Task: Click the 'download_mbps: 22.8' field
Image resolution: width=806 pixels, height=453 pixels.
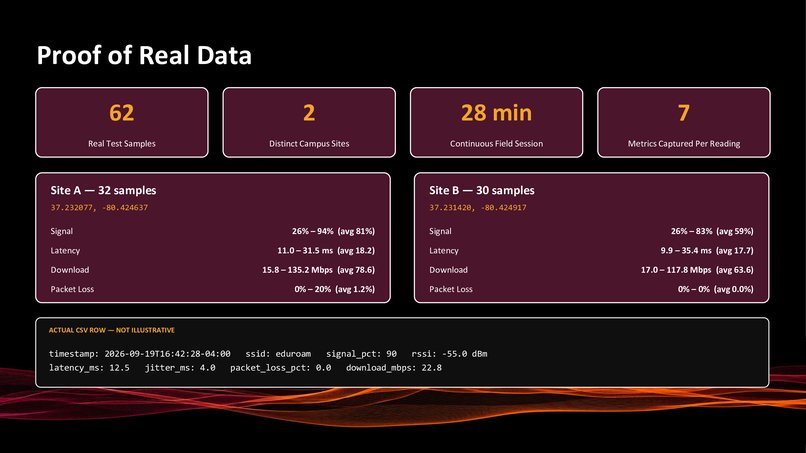Action: point(394,368)
